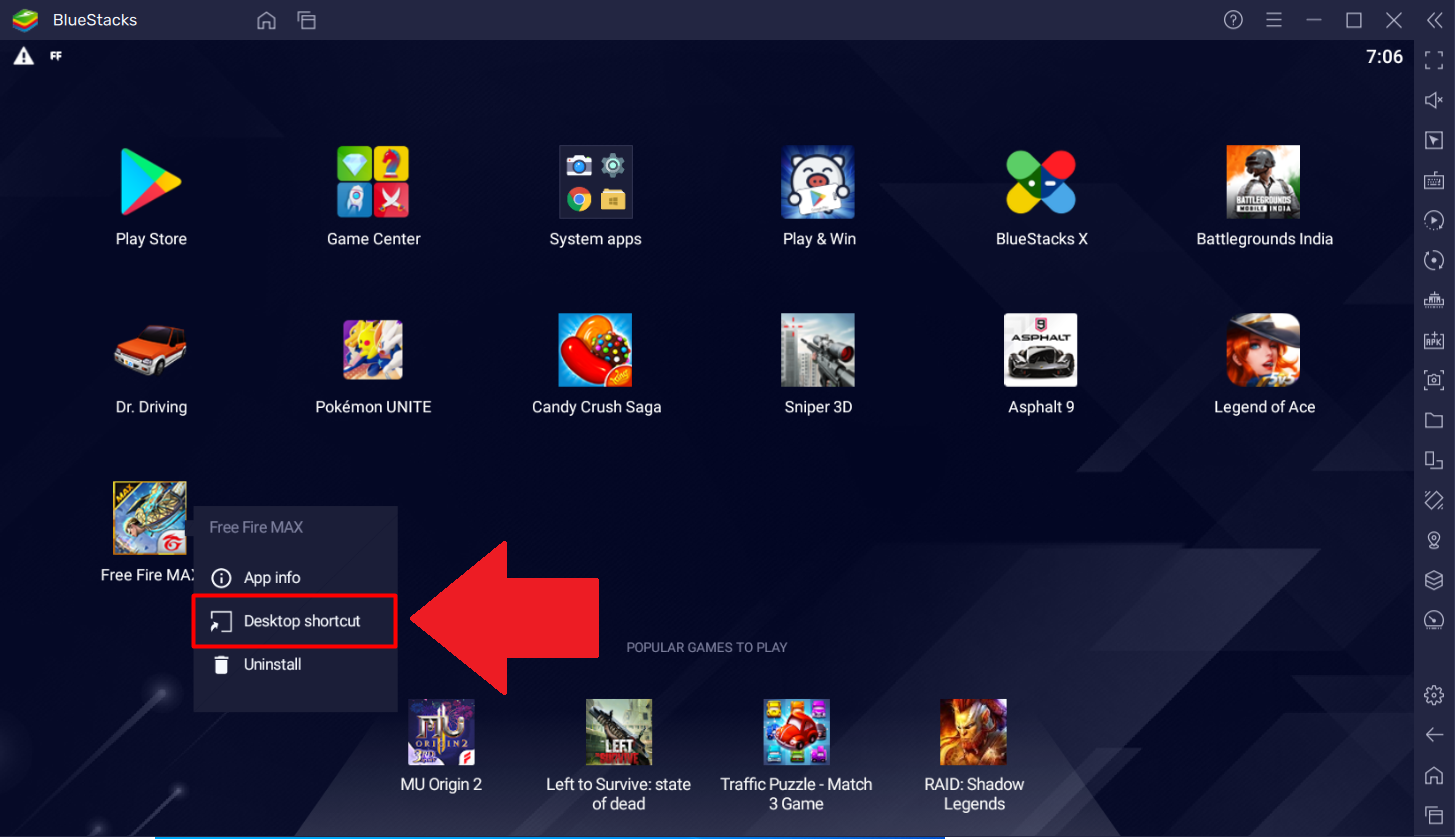This screenshot has width=1455, height=839.
Task: Choose App info in the context menu
Action: click(295, 578)
